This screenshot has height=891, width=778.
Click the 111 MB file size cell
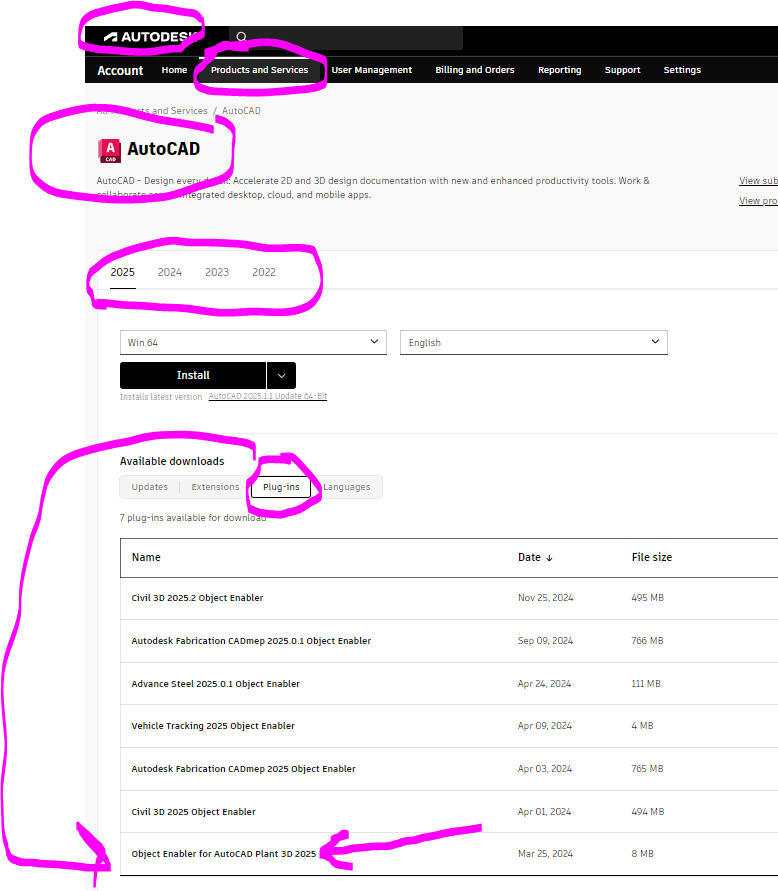point(646,684)
